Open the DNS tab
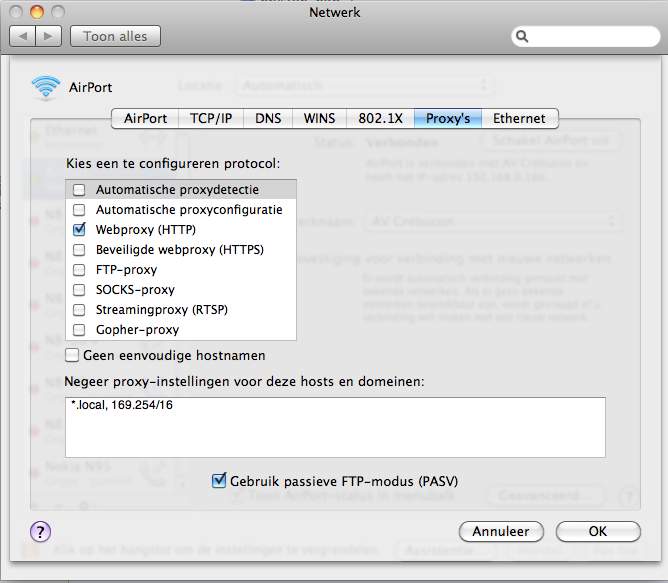Viewport: 668px width, 583px height. point(268,118)
